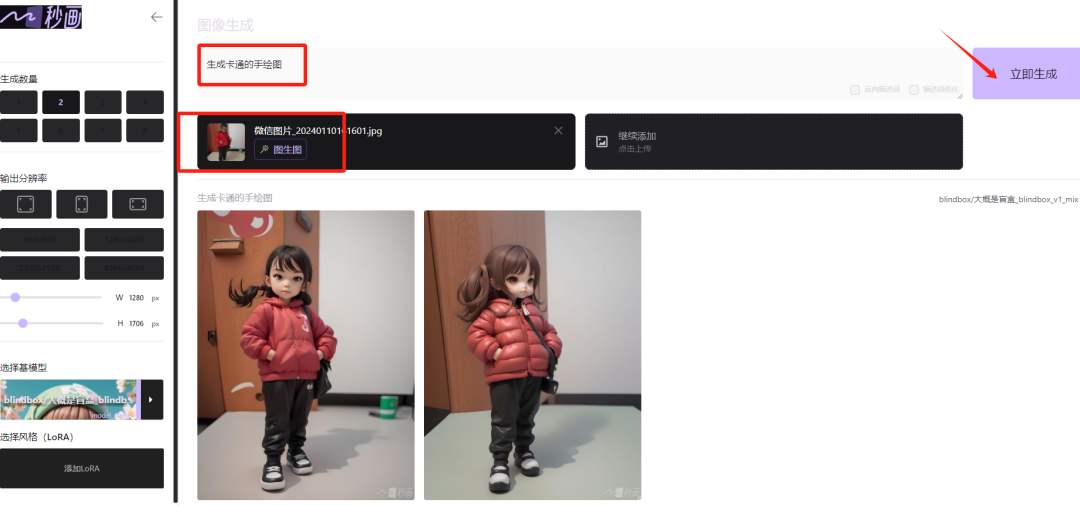
Task: Set generation count to 8
Action: (145, 130)
